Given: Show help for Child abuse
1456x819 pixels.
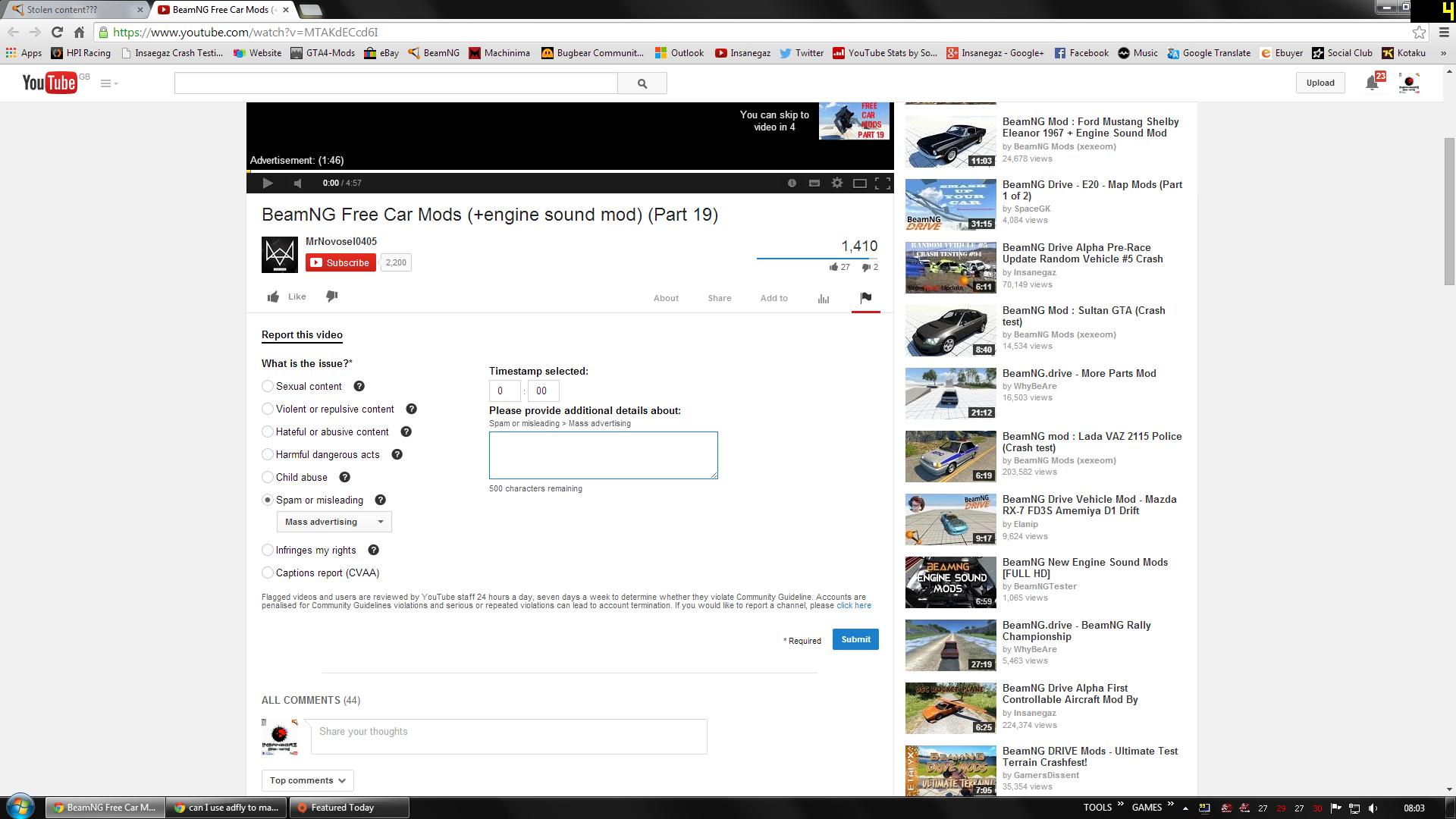Looking at the screenshot, I should (345, 477).
